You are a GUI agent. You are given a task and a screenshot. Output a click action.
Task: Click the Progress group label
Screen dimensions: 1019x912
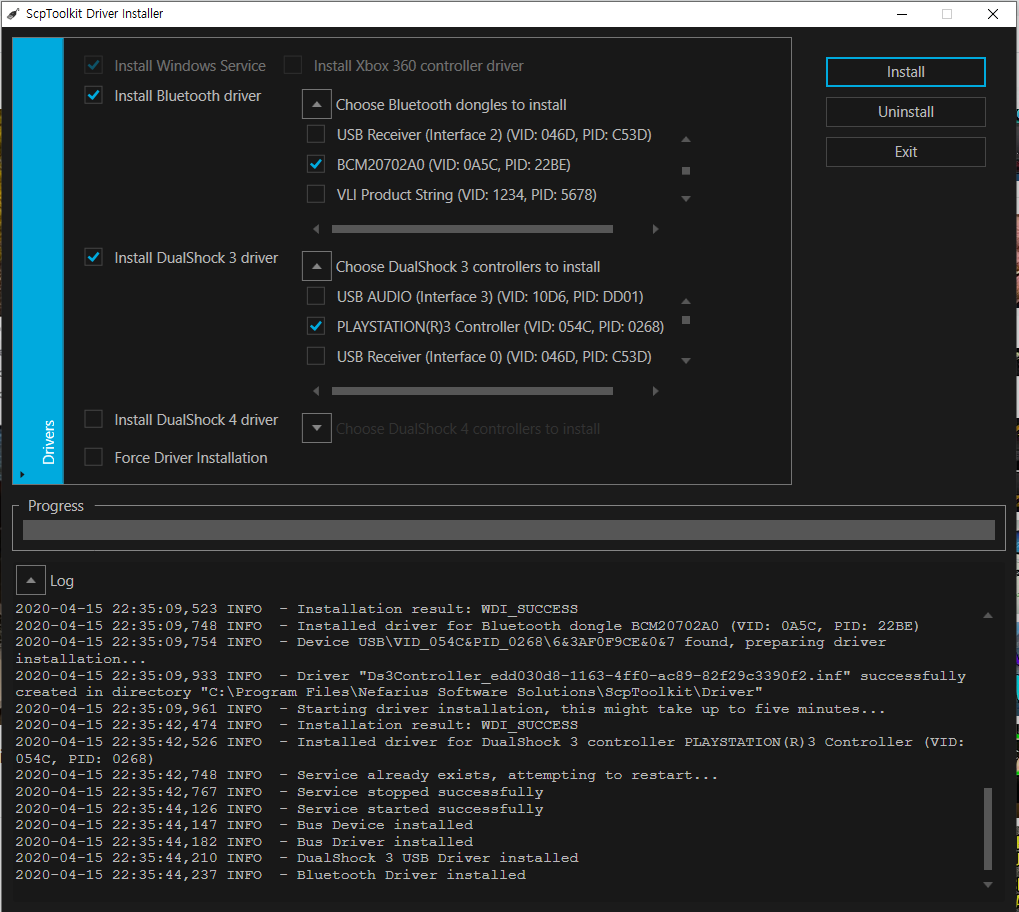(x=56, y=506)
